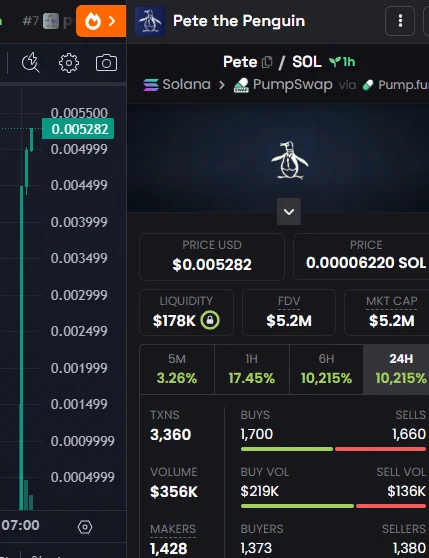Click the Pete the Penguin token logo

click(x=150, y=21)
